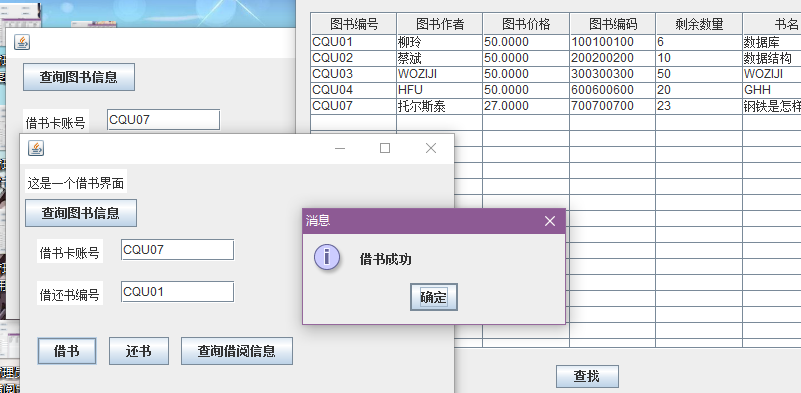Viewport: 801px width, 393px height.
Task: Select the CQU02 cell in the table
Action: point(354,58)
